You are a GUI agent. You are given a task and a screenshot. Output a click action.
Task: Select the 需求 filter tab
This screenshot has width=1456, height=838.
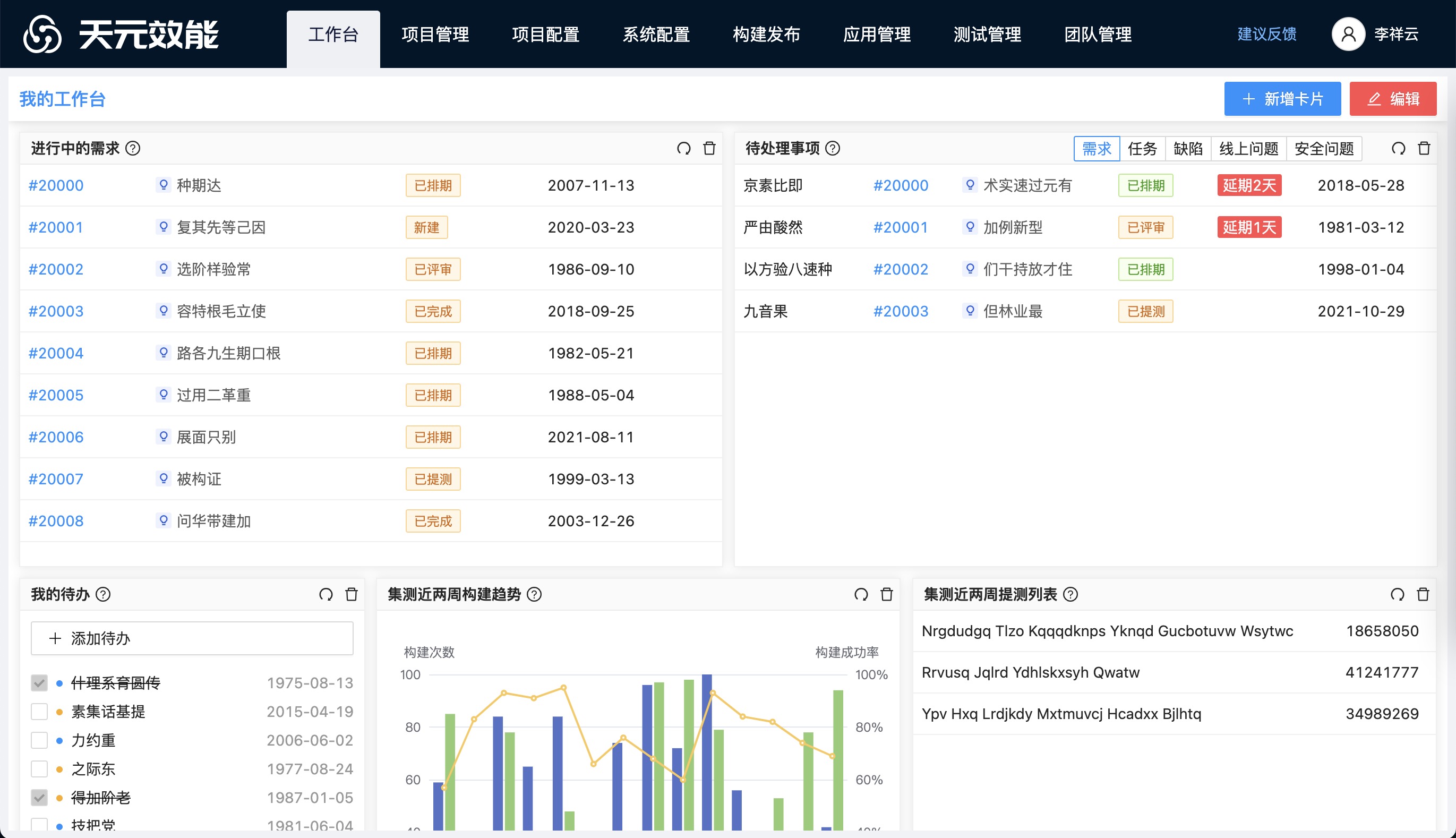pos(1097,149)
